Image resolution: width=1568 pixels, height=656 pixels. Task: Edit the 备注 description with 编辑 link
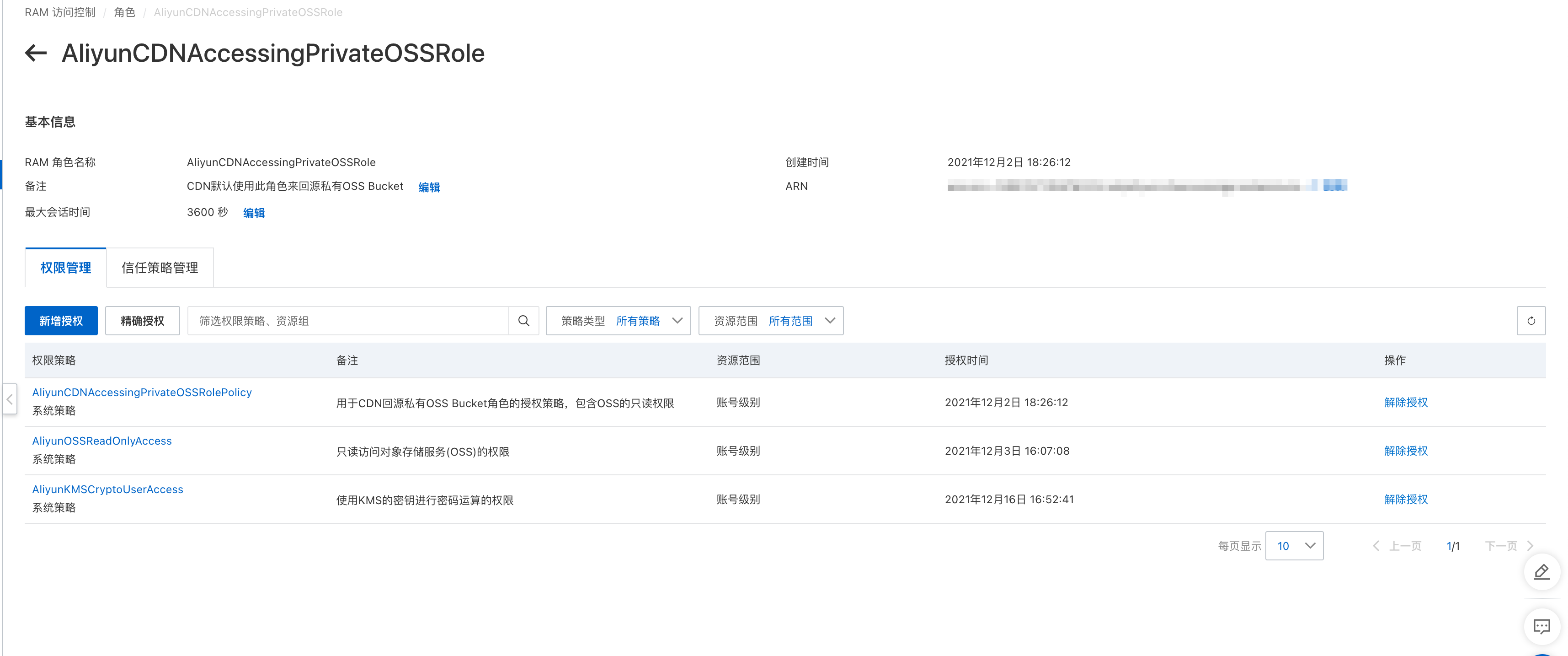point(428,187)
